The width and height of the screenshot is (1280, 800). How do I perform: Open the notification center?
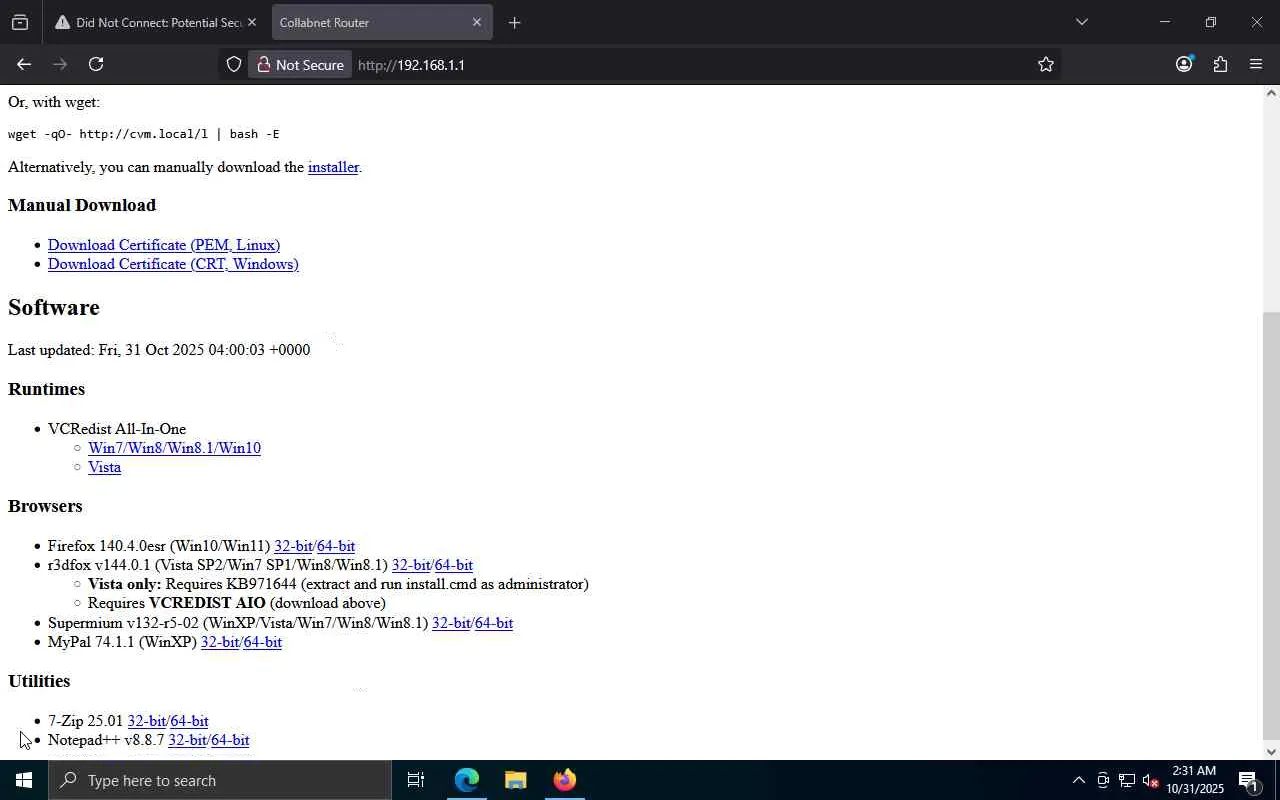[x=1250, y=780]
